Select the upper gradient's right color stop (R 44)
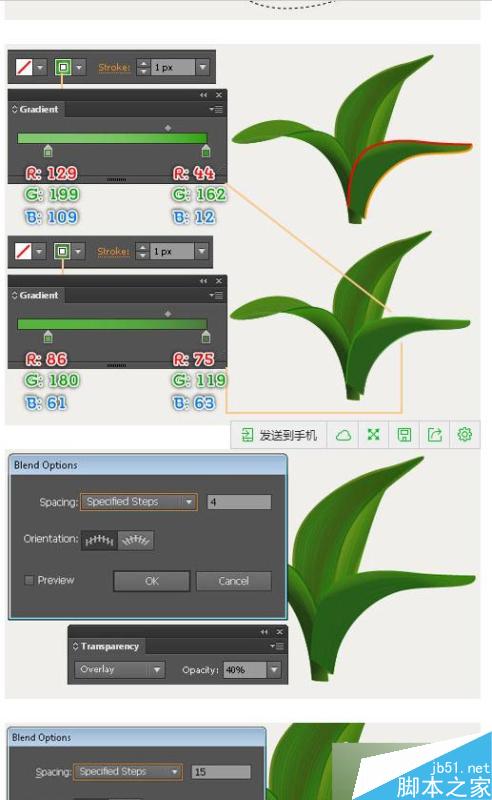 point(206,150)
